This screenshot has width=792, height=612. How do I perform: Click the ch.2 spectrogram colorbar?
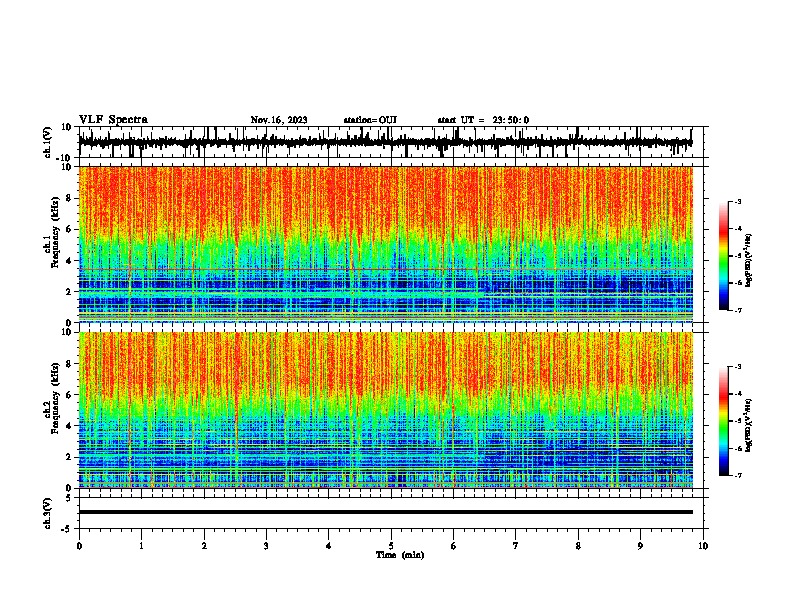pos(723,421)
